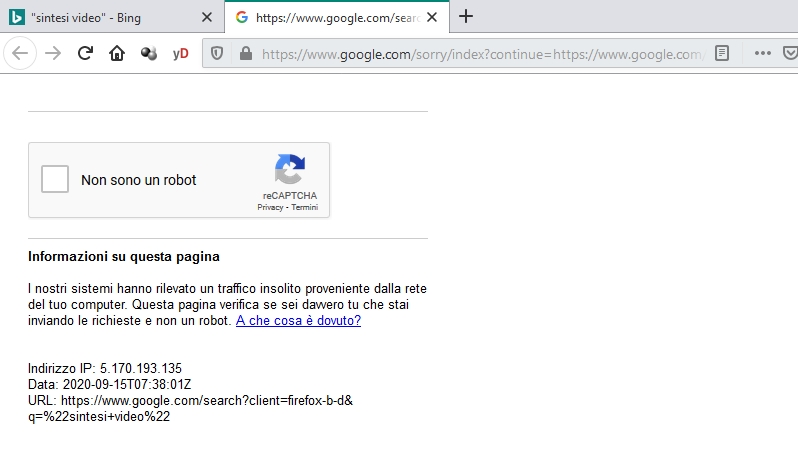Open the reCAPTCHA Termini link
This screenshot has width=798, height=450.
pos(304,207)
